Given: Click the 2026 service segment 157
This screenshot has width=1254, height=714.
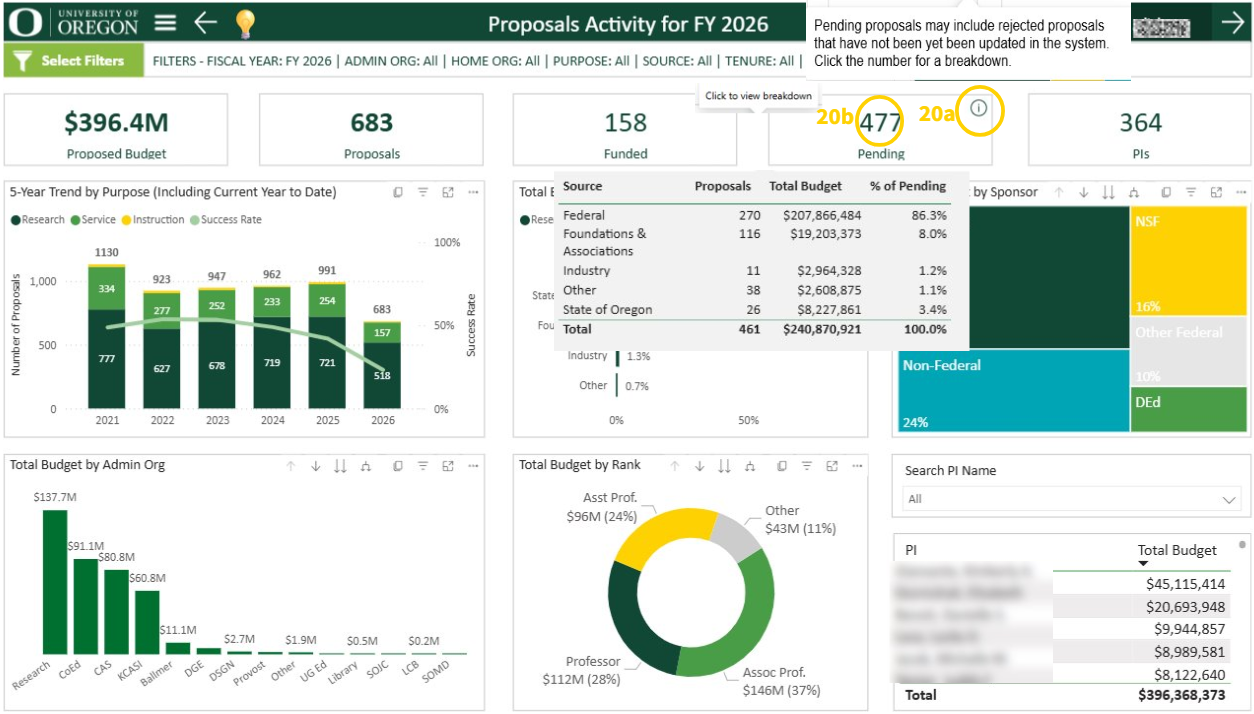Looking at the screenshot, I should point(382,332).
